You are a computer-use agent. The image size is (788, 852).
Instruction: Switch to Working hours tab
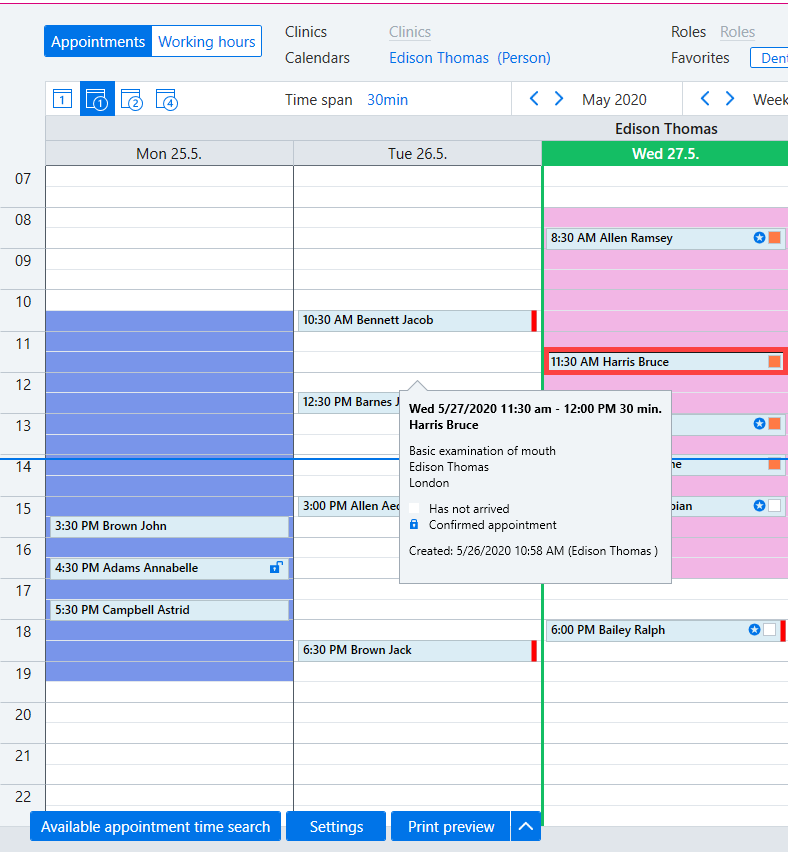[207, 41]
